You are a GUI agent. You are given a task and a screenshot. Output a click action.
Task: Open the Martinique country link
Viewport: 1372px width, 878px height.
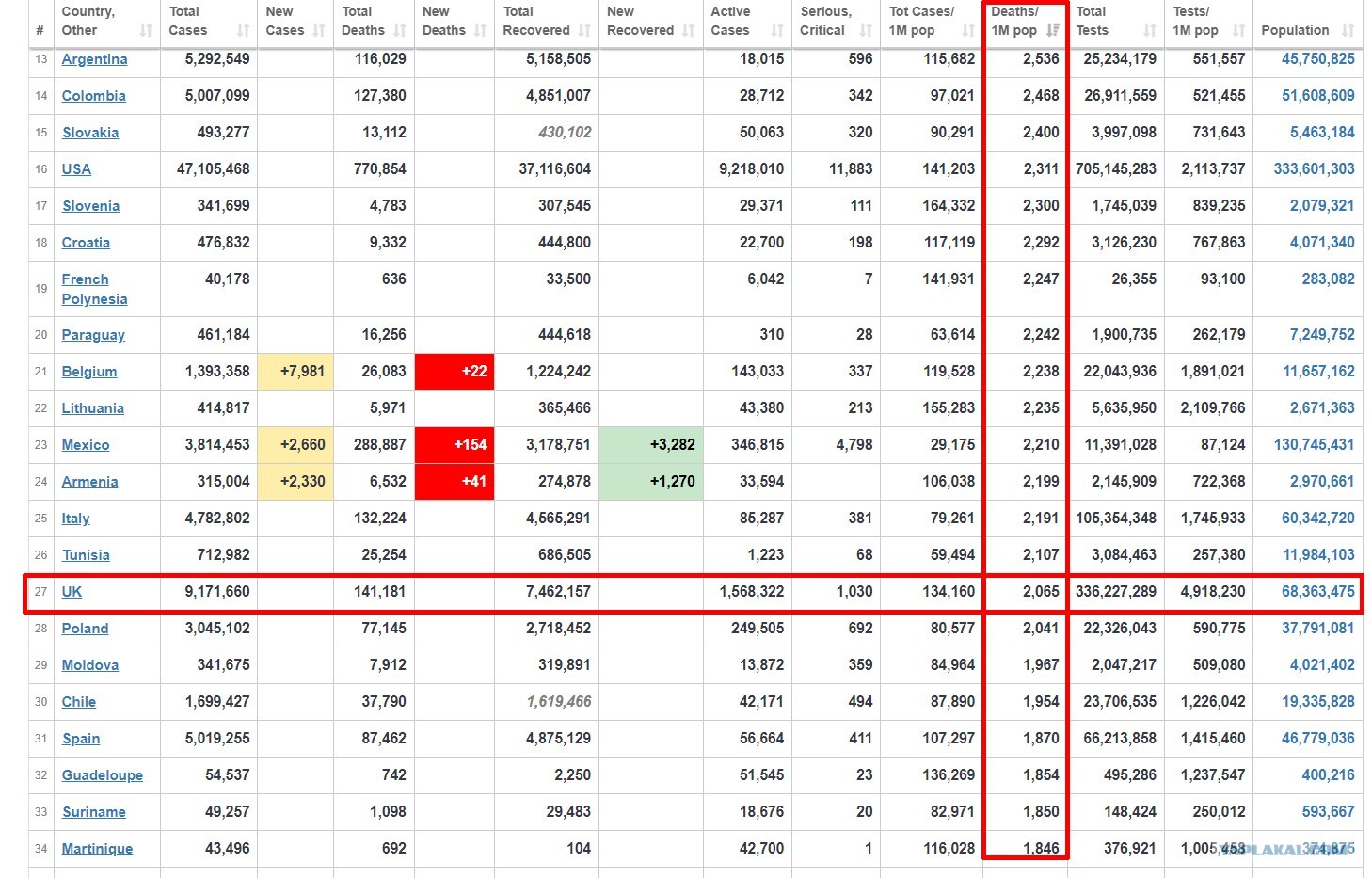coord(97,849)
